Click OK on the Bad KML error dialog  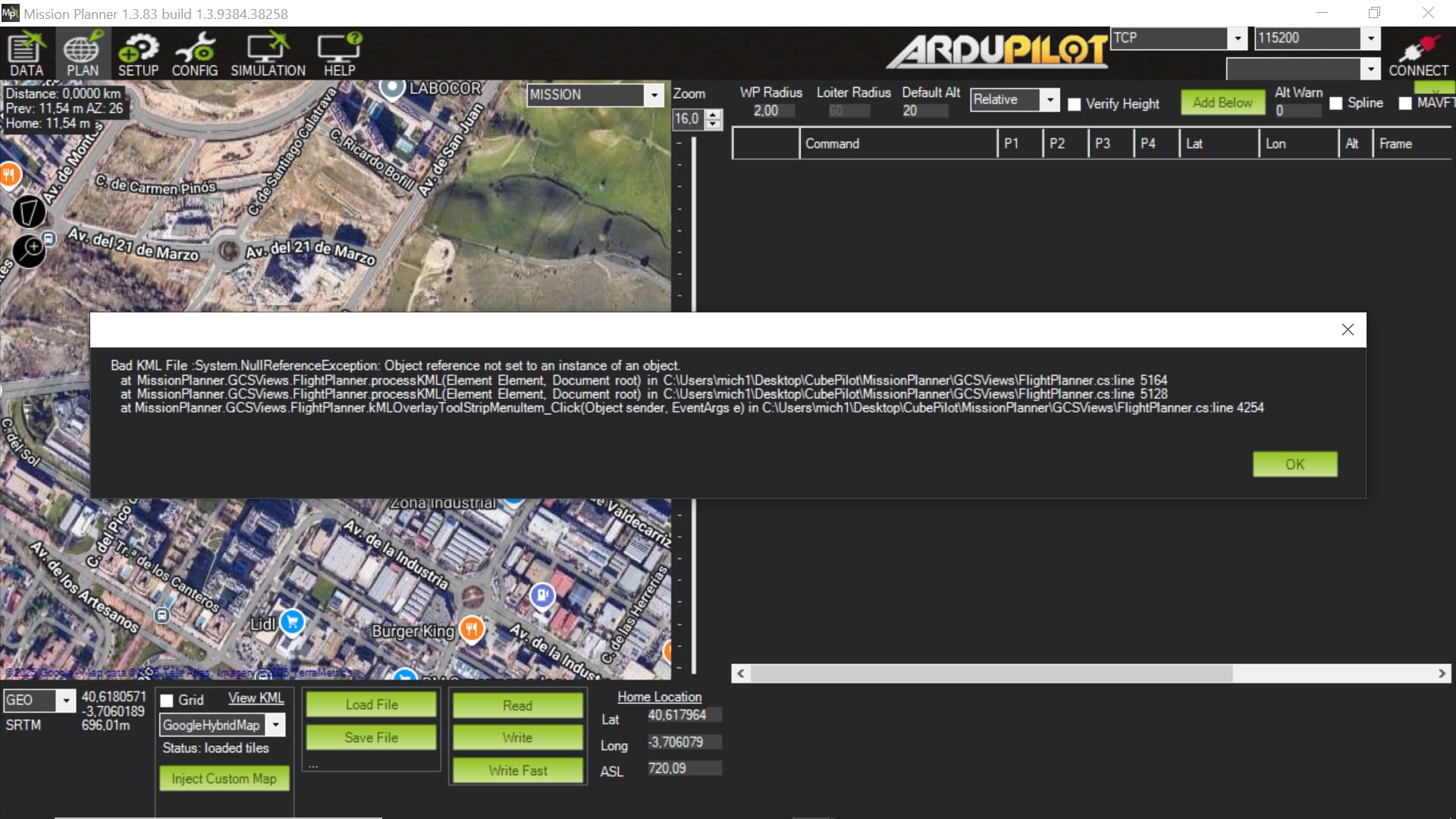(x=1294, y=464)
